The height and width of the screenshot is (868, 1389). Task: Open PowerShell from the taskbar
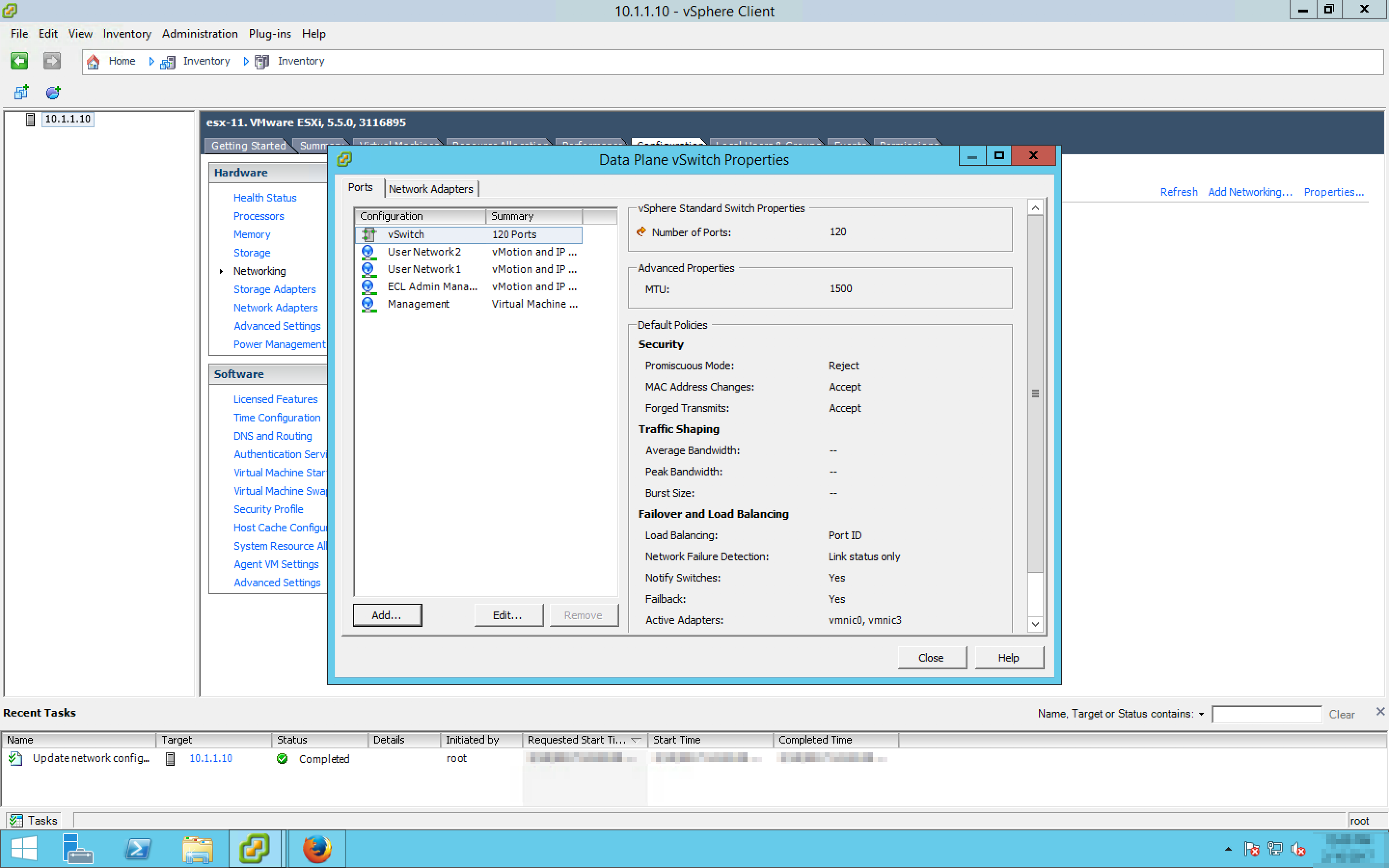click(x=138, y=849)
